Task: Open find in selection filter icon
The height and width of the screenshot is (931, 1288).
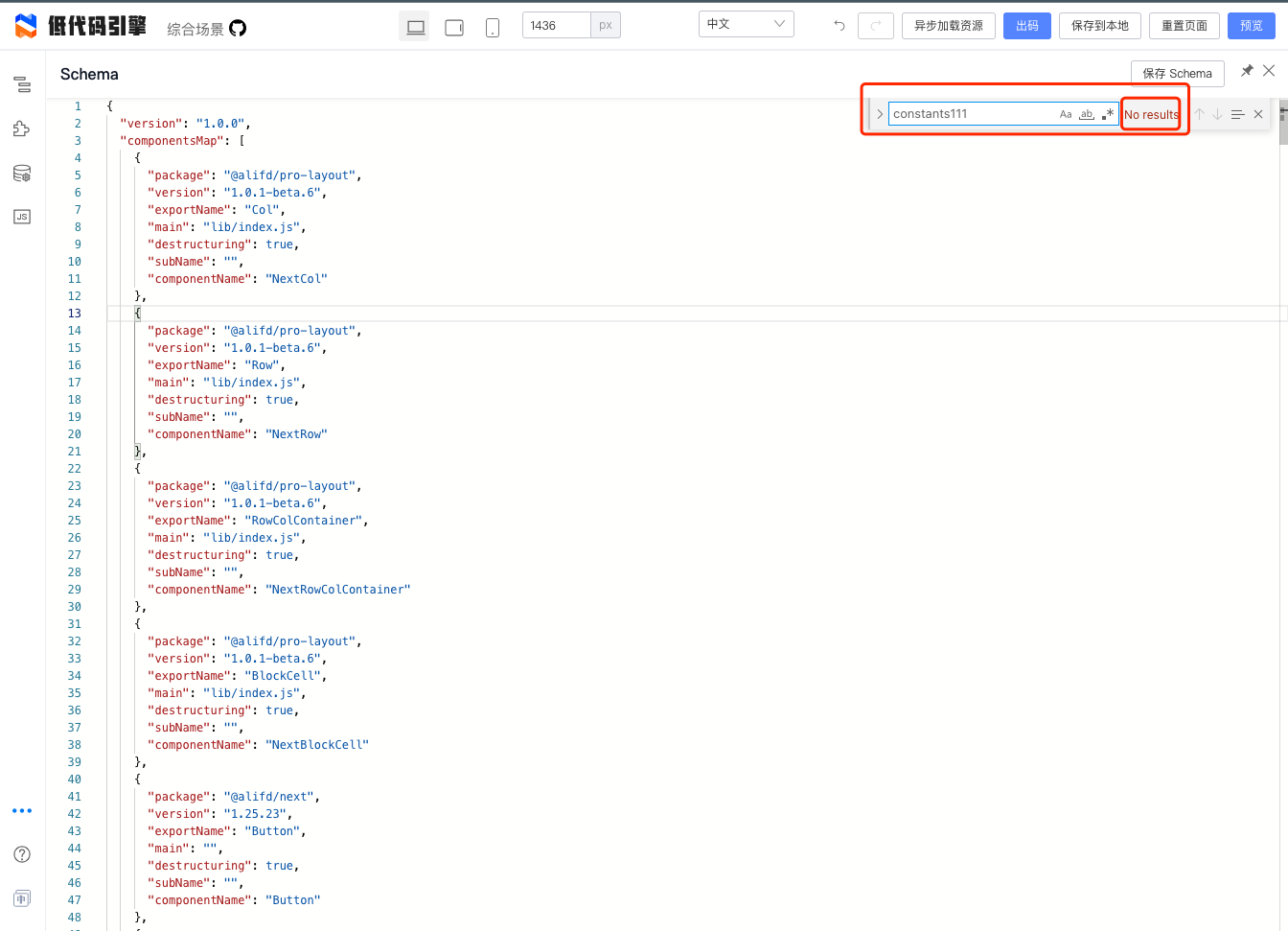Action: 1239,113
